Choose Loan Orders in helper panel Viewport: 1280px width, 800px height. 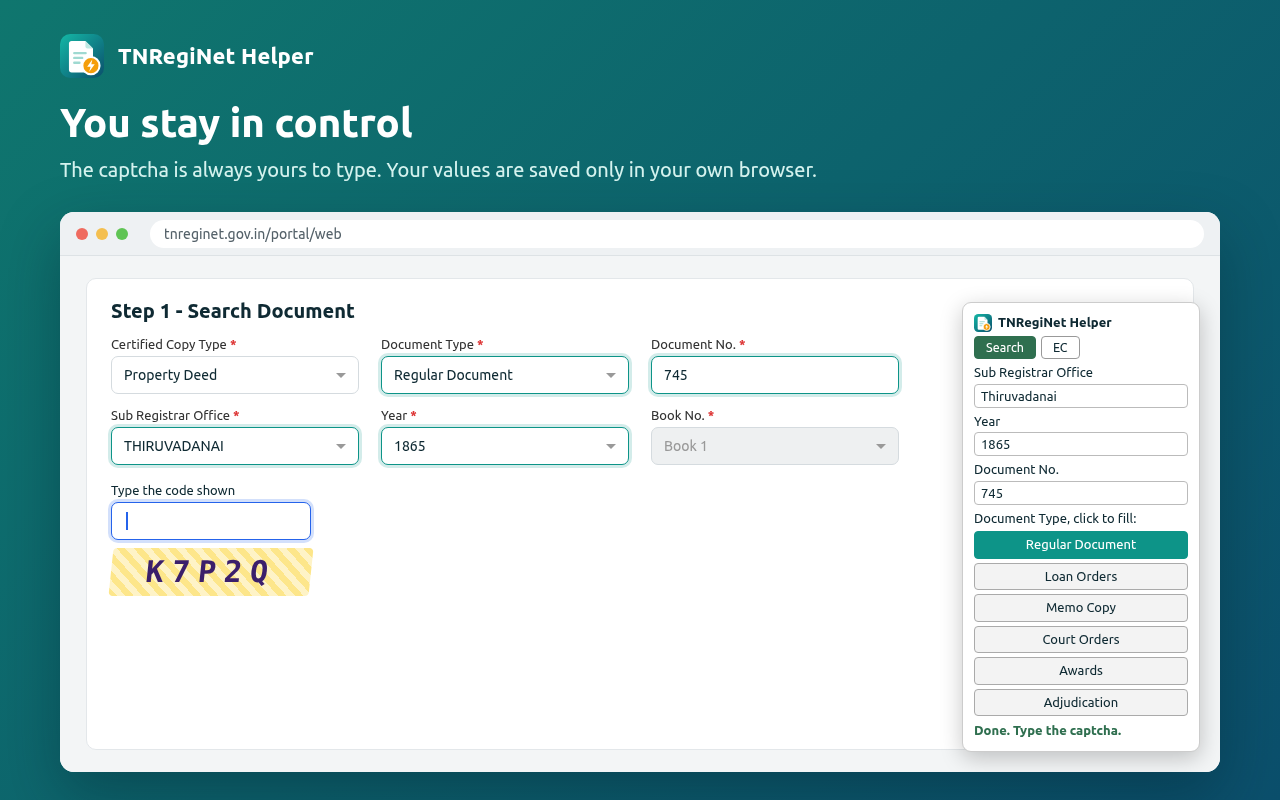(x=1081, y=577)
